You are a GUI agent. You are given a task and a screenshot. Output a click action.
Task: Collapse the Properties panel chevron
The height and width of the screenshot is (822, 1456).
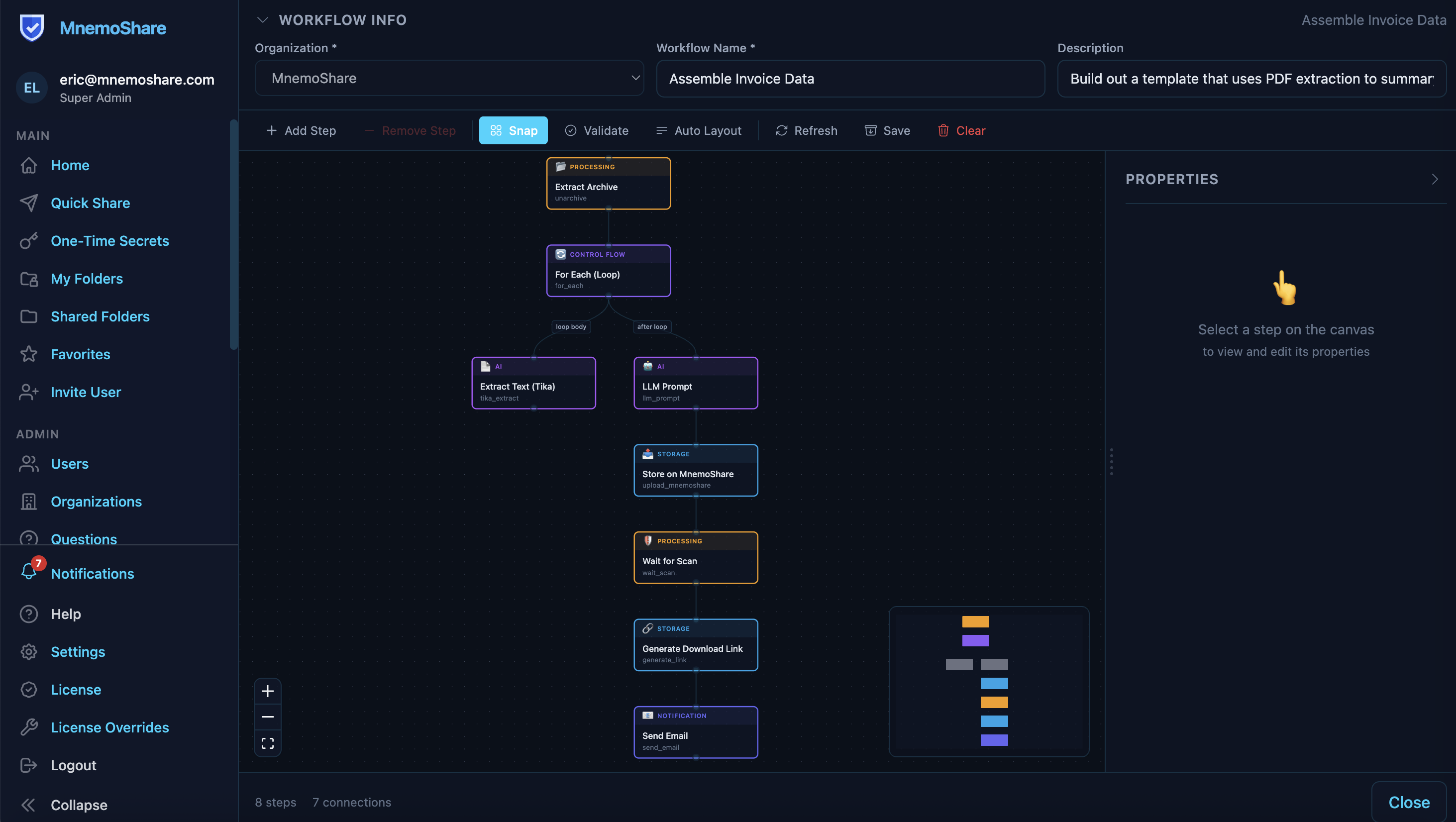coord(1435,179)
